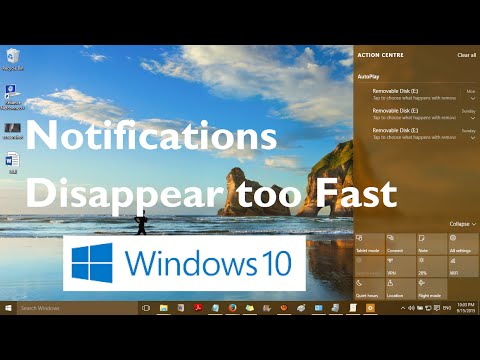Adjust brightness via the 28% tile
The image size is (480, 360).
(x=431, y=266)
